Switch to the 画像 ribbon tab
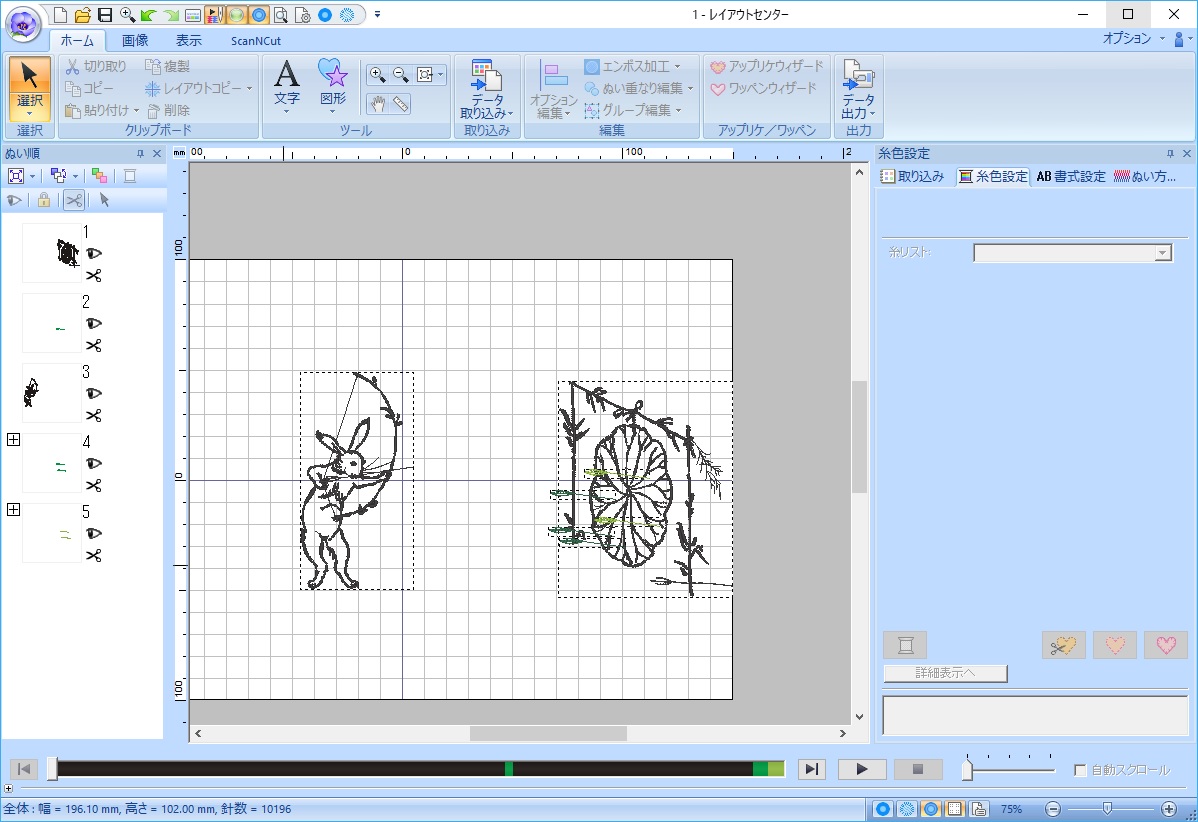 135,40
